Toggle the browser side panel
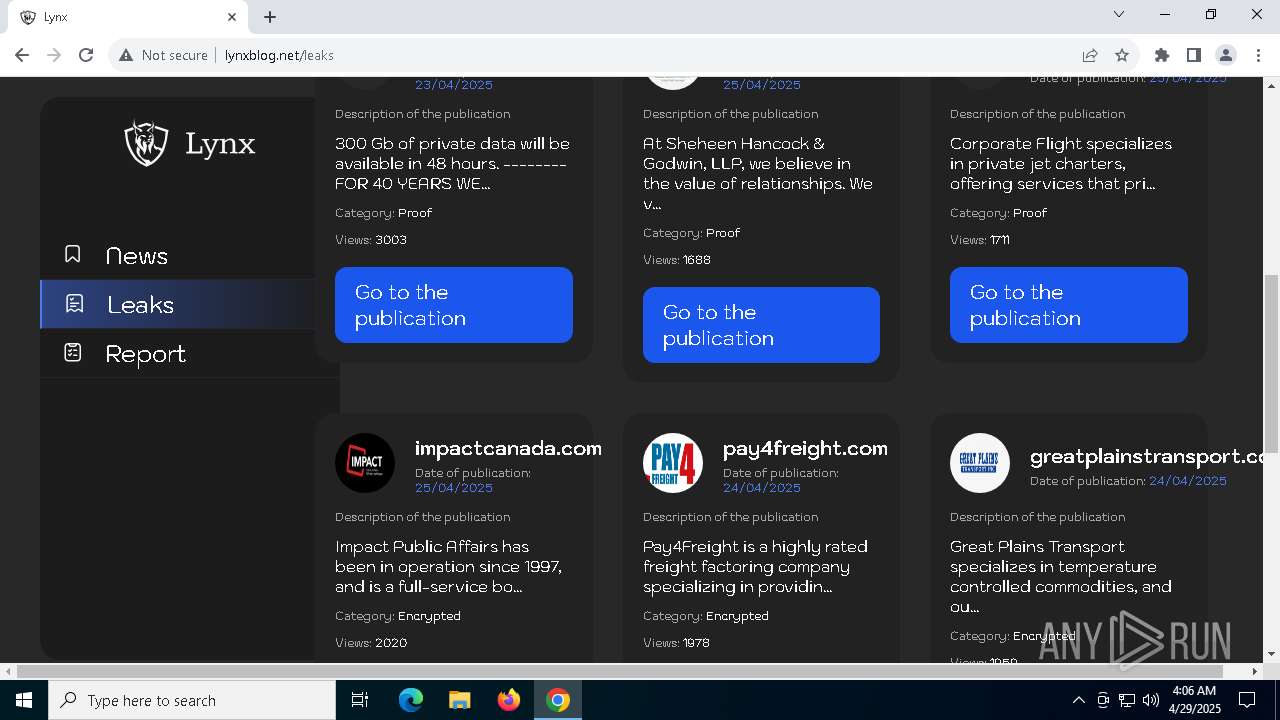1280x720 pixels. (x=1194, y=55)
